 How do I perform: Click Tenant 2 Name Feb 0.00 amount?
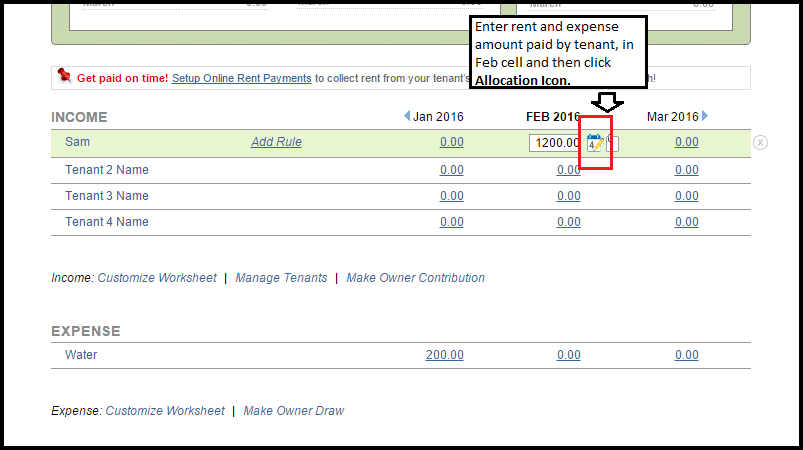pos(568,170)
